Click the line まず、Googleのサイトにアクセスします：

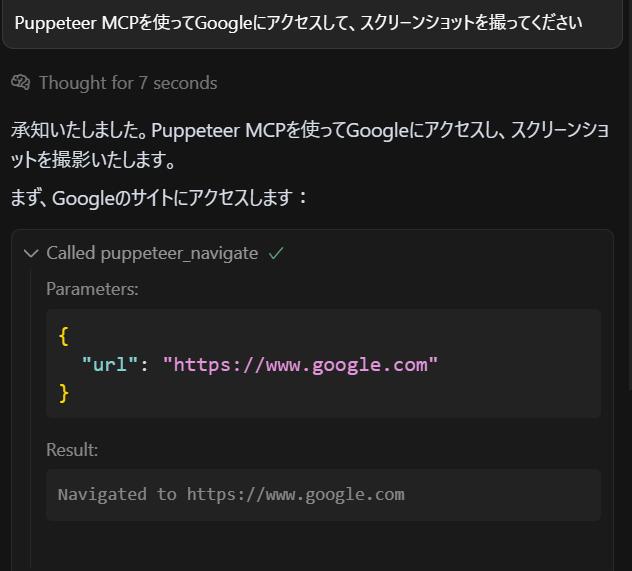(159, 198)
